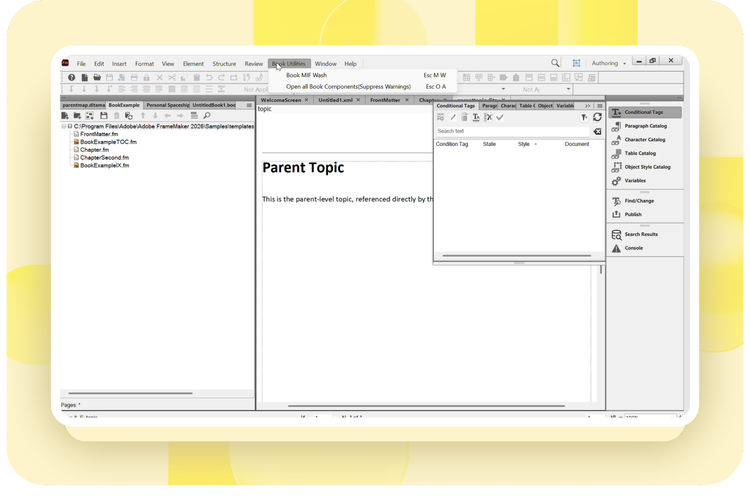Screen dimensions: 750x496
Task: Open Object Style Catalog from the right panel
Action: (645, 167)
